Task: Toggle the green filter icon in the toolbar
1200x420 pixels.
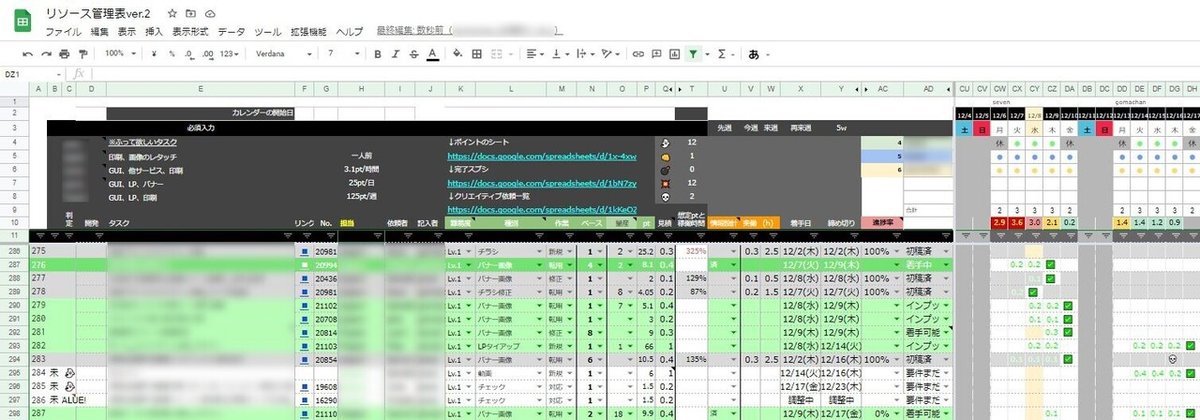Action: click(x=694, y=53)
